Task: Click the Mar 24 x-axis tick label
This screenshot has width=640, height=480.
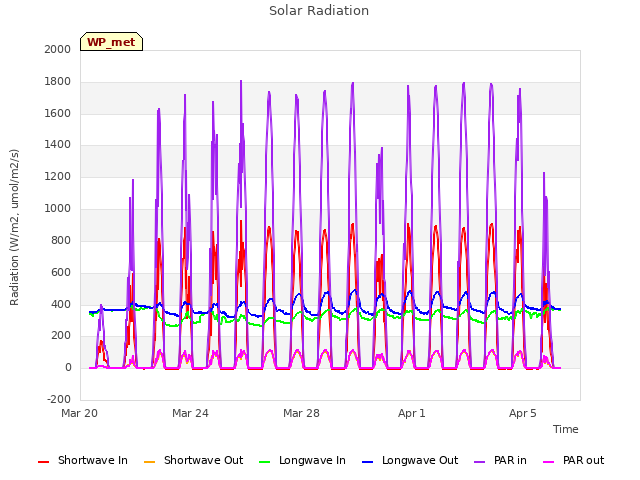Action: tap(190, 413)
